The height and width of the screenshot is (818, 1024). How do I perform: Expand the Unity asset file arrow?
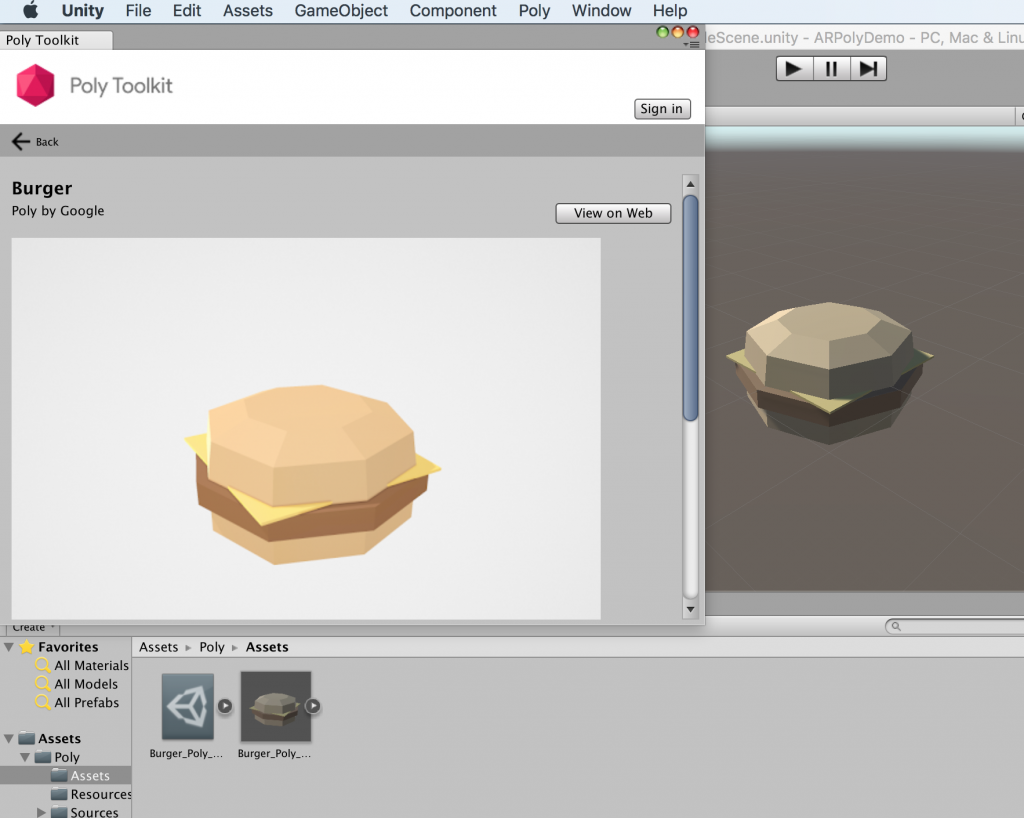click(225, 706)
